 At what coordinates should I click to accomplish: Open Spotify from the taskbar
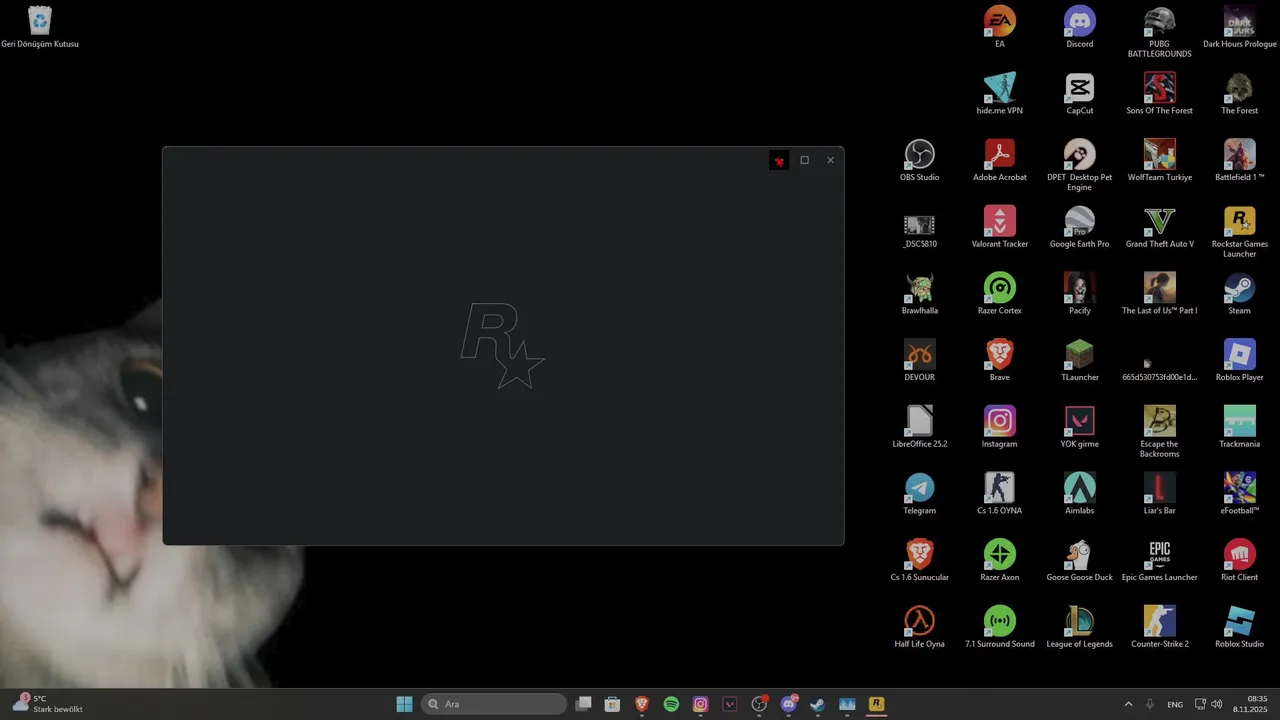click(671, 704)
